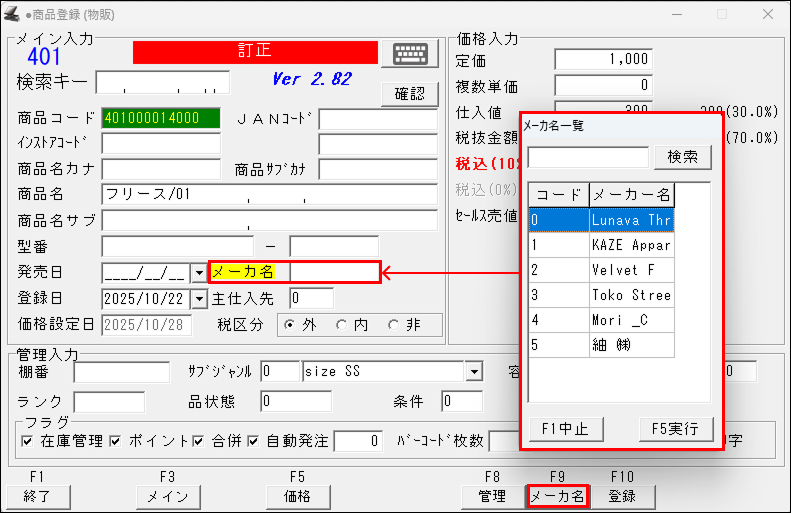Open the 発売日 date dropdown
The width and height of the screenshot is (791, 513).
197,272
